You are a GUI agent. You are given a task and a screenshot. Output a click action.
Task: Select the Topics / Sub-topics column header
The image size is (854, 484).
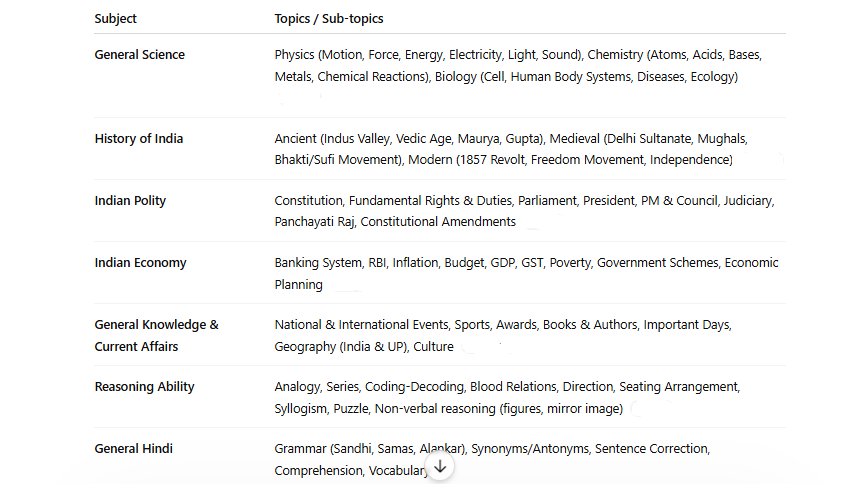point(329,19)
